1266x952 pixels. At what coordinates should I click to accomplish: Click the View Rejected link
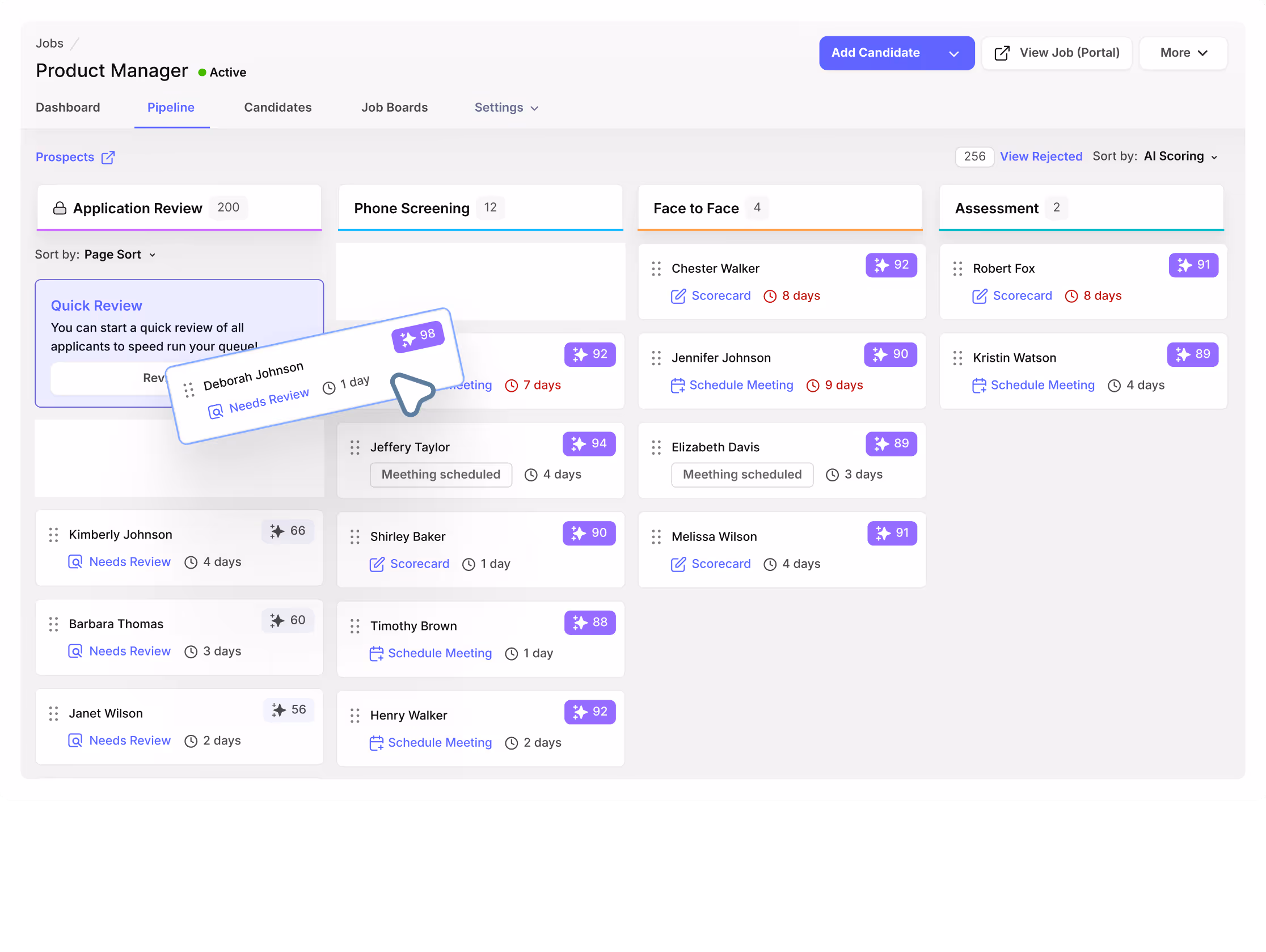coord(1040,156)
